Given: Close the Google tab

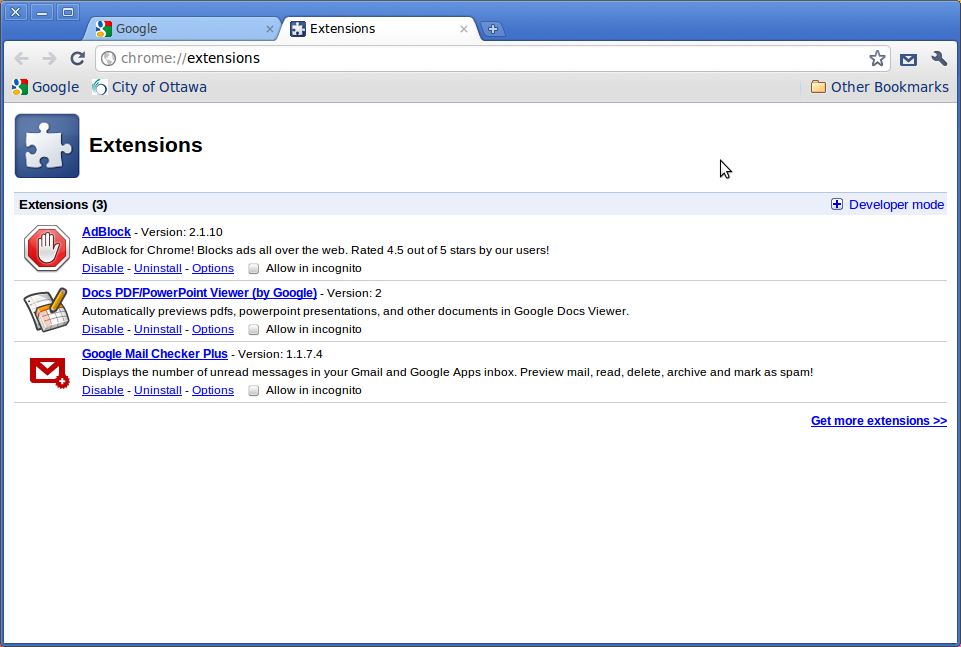Looking at the screenshot, I should [270, 29].
